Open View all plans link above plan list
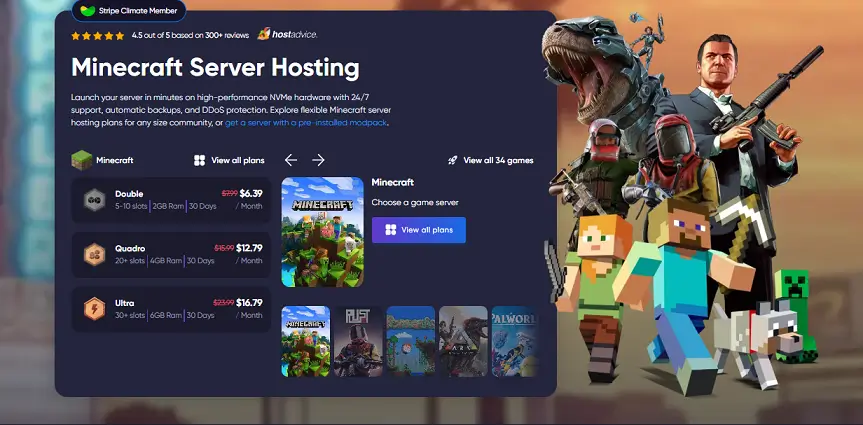The width and height of the screenshot is (863, 425). (x=229, y=160)
